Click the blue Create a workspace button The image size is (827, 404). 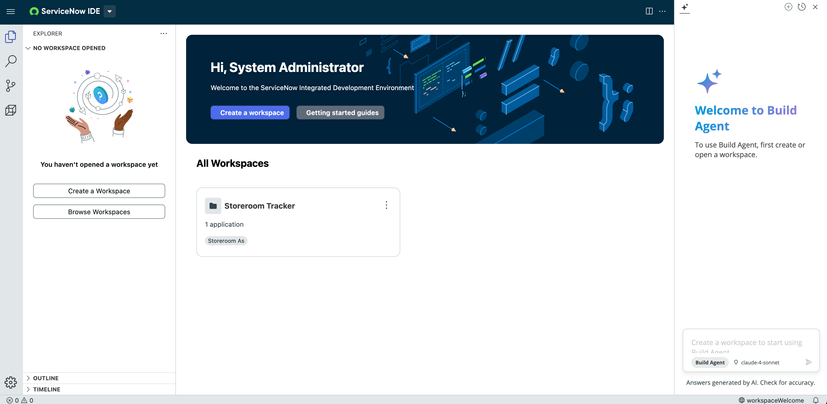click(x=250, y=113)
